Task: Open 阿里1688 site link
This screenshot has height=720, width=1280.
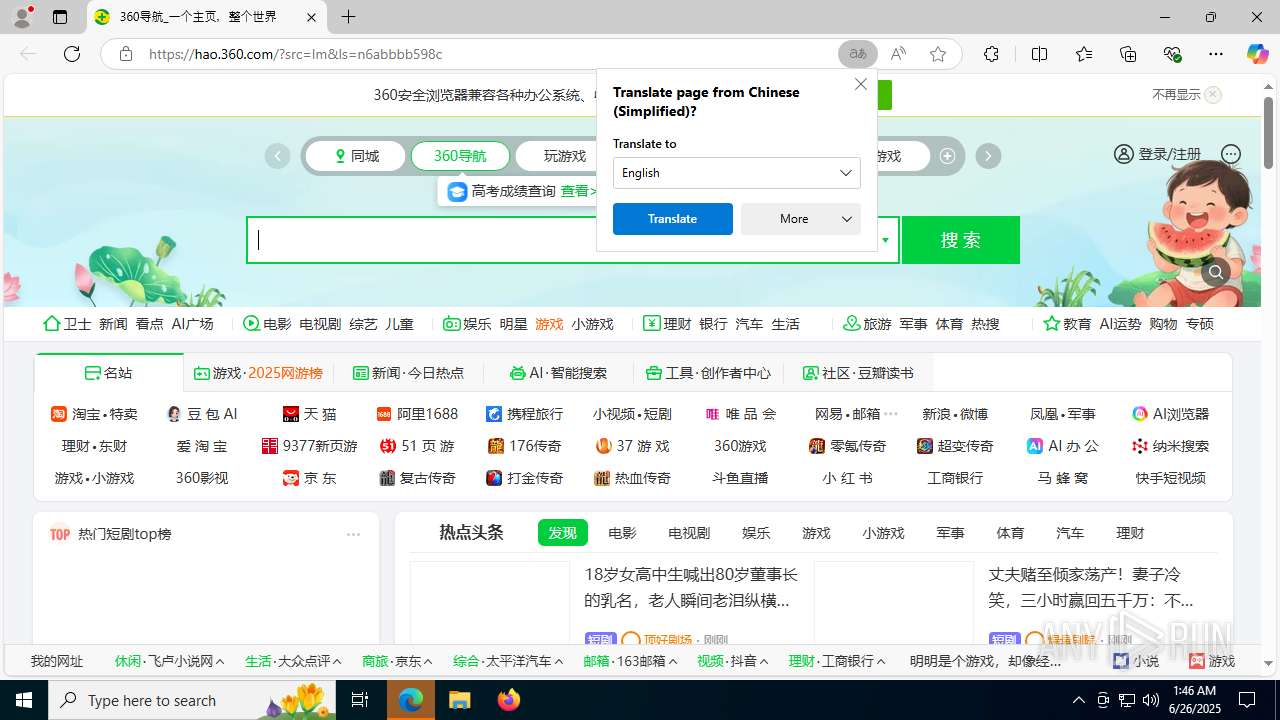Action: 417,414
